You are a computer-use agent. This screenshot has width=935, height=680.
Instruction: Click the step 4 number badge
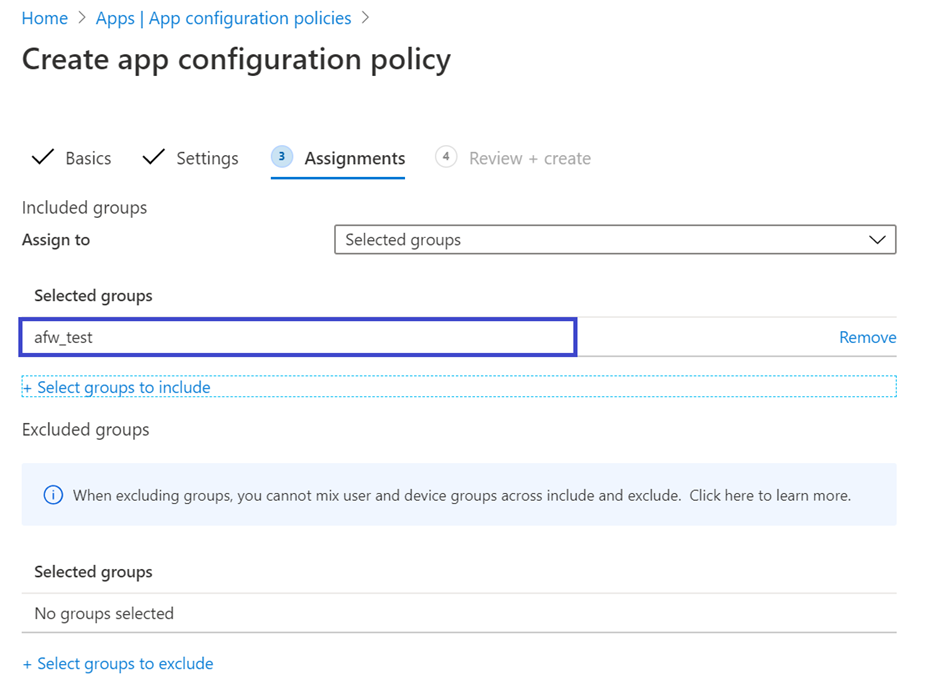point(446,157)
